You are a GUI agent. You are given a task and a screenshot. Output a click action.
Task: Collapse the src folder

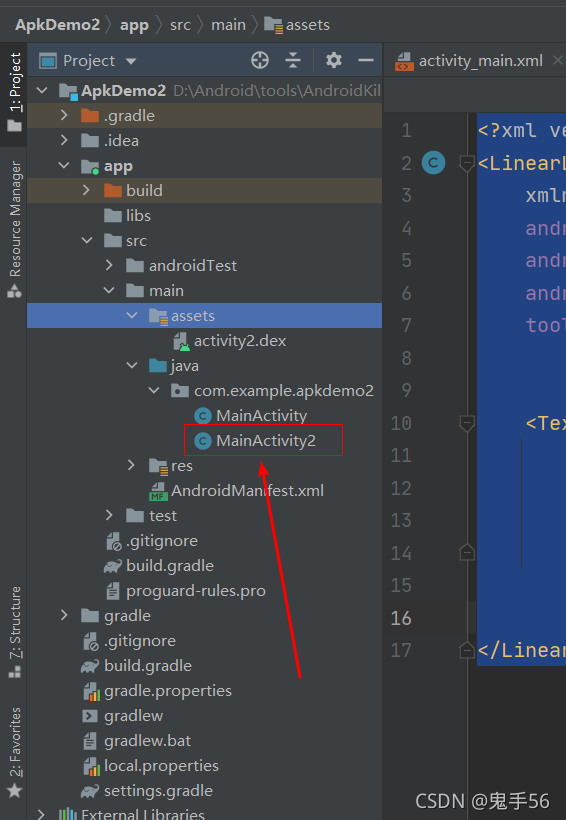[87, 241]
